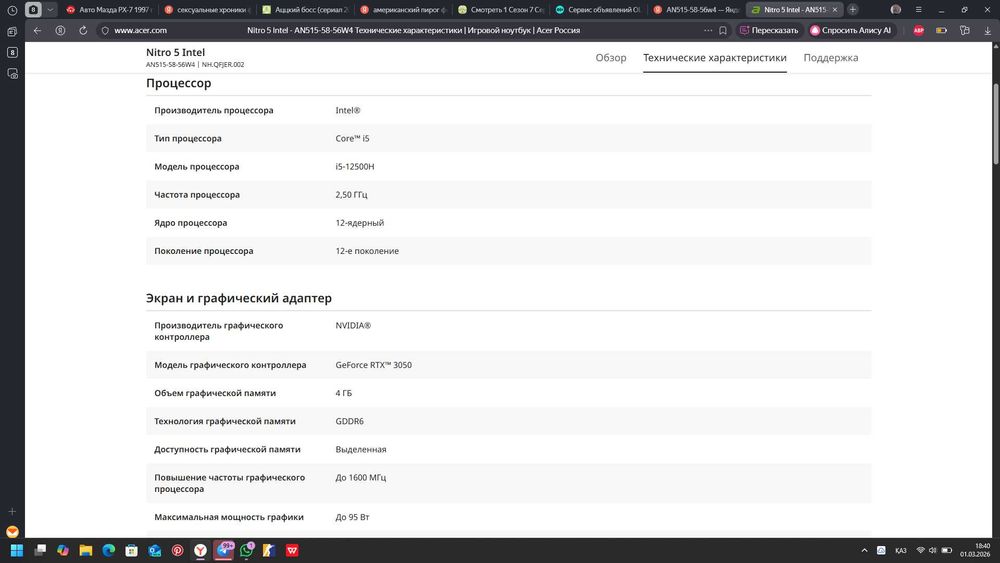Screen dimensions: 1000x563
Task: Open Yandex home button in toolbar
Action: 60,30
